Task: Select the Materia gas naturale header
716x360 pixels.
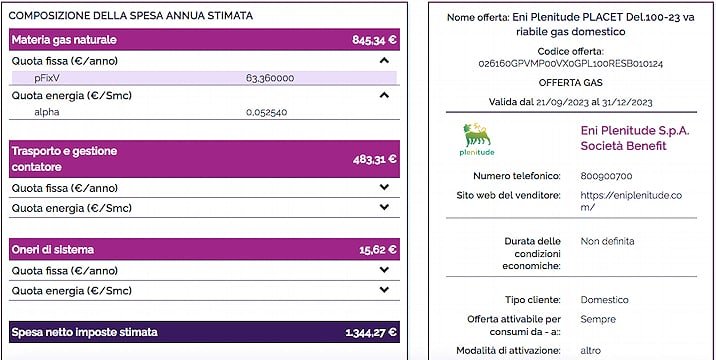Action: (204, 40)
